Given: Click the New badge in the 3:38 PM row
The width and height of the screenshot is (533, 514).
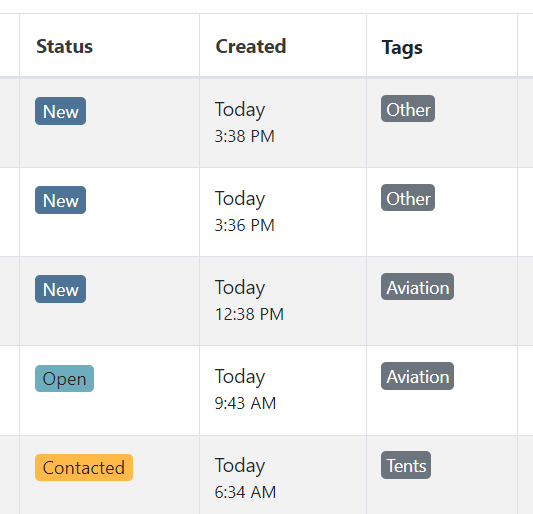Looking at the screenshot, I should tap(61, 111).
